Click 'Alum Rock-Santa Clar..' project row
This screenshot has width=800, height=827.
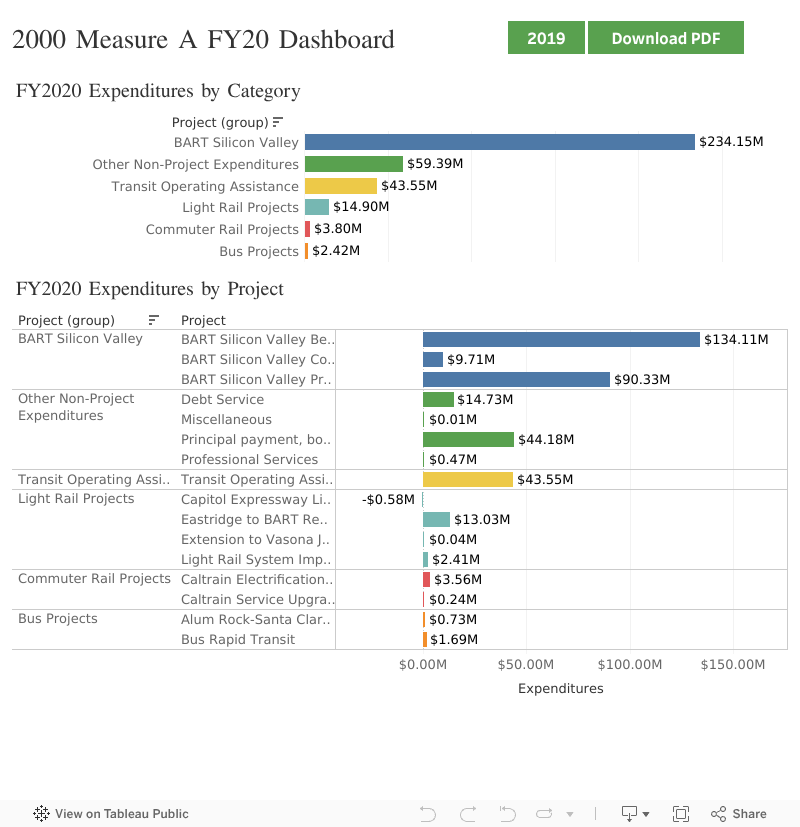pos(255,619)
